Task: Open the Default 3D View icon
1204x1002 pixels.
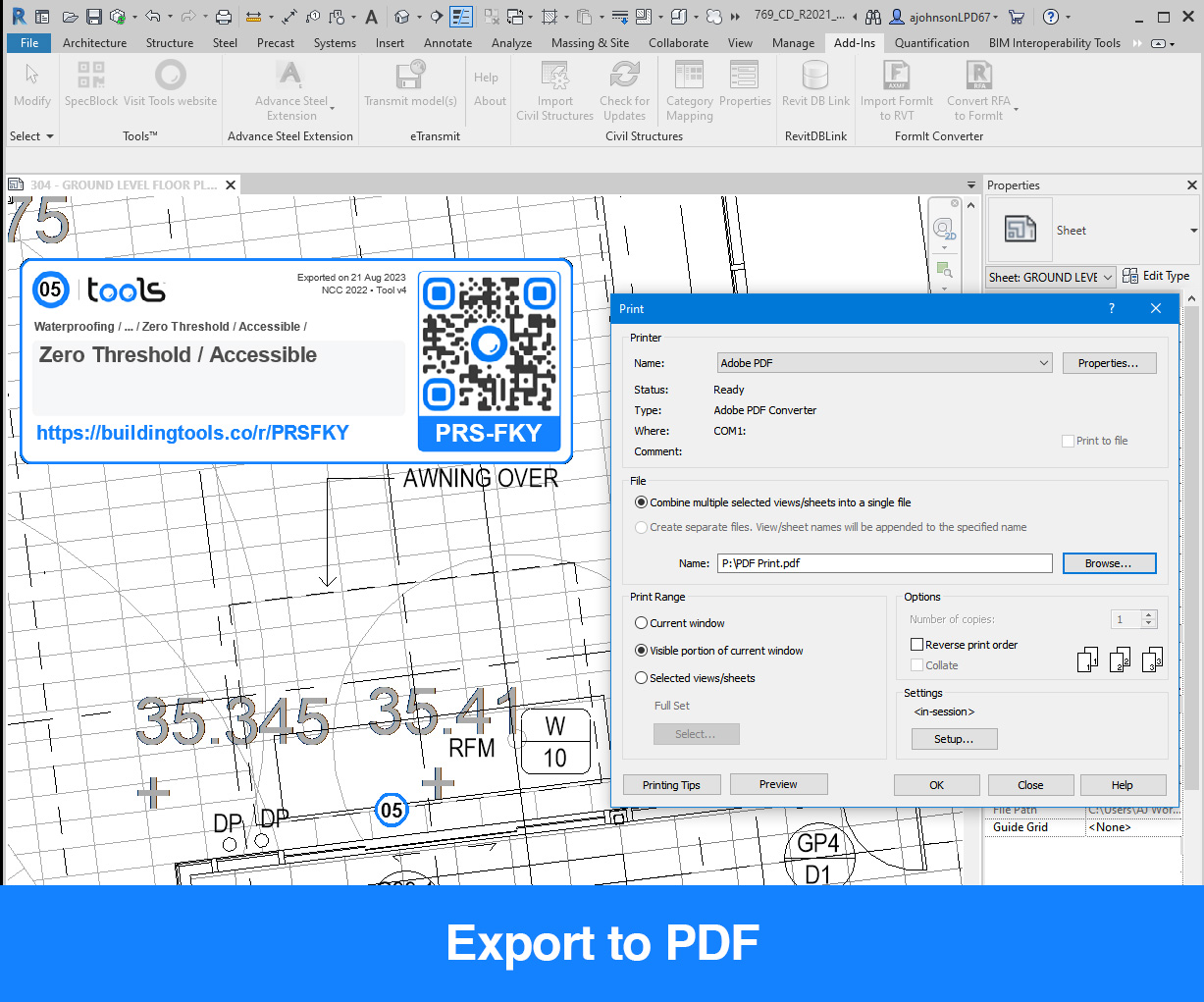Action: (x=402, y=17)
